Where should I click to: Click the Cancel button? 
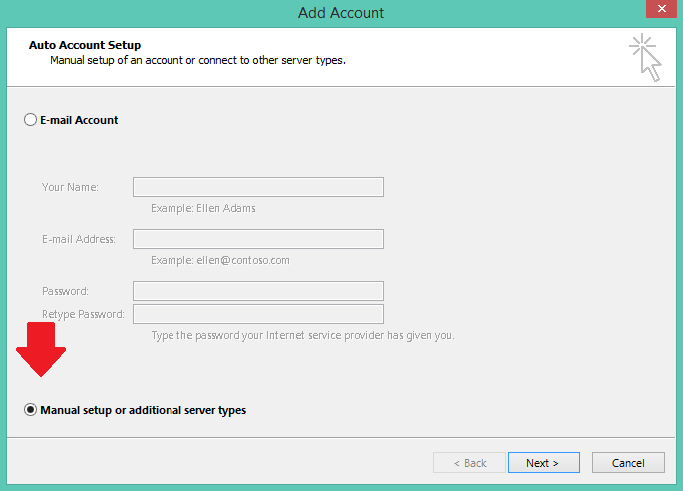628,463
